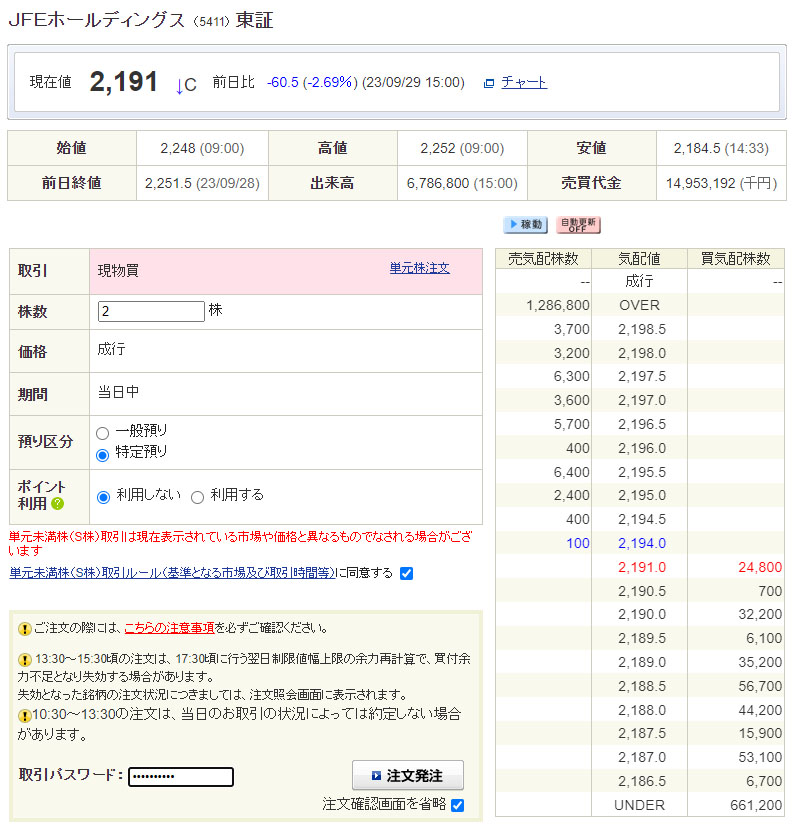
Task: Select 利用する for point usage
Action: coord(197,497)
